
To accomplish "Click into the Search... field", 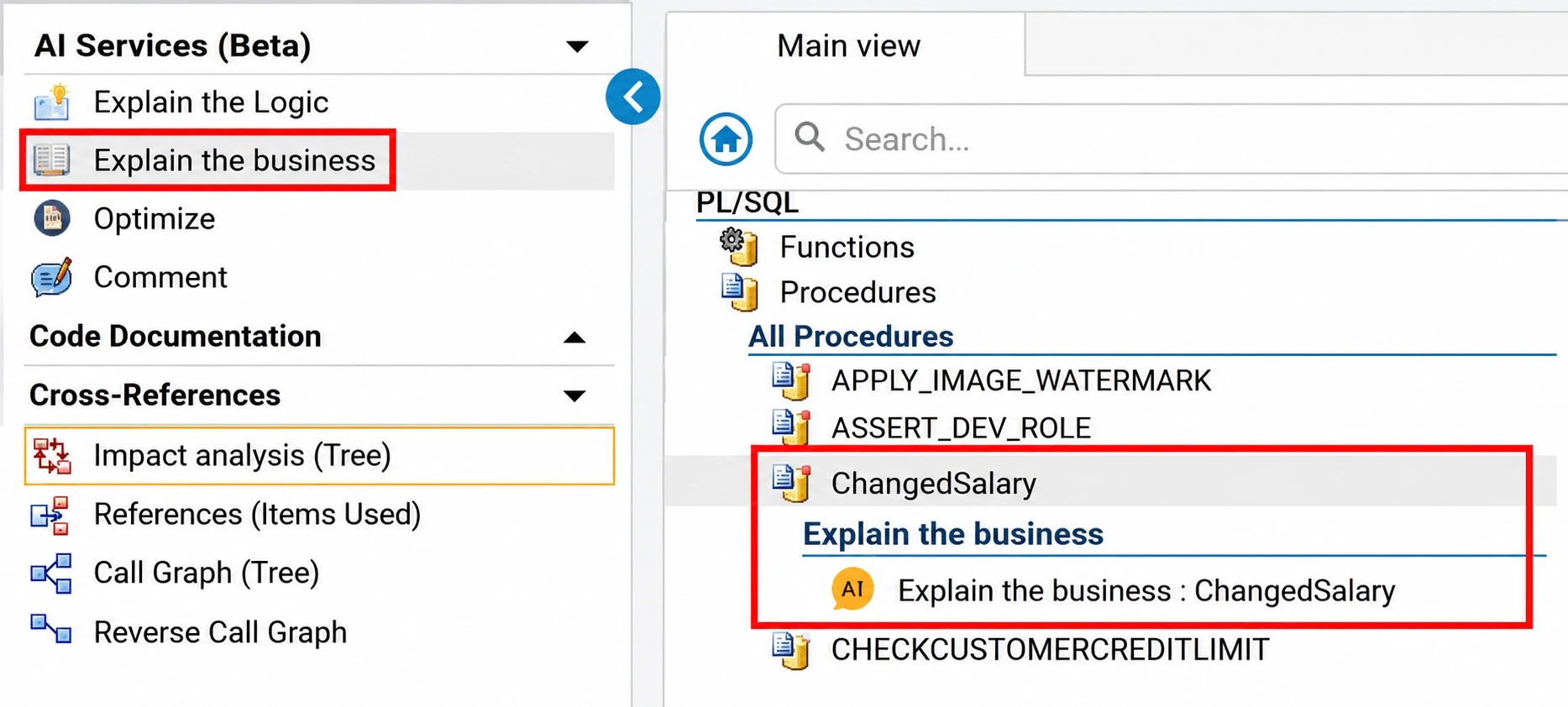I will click(1171, 139).
